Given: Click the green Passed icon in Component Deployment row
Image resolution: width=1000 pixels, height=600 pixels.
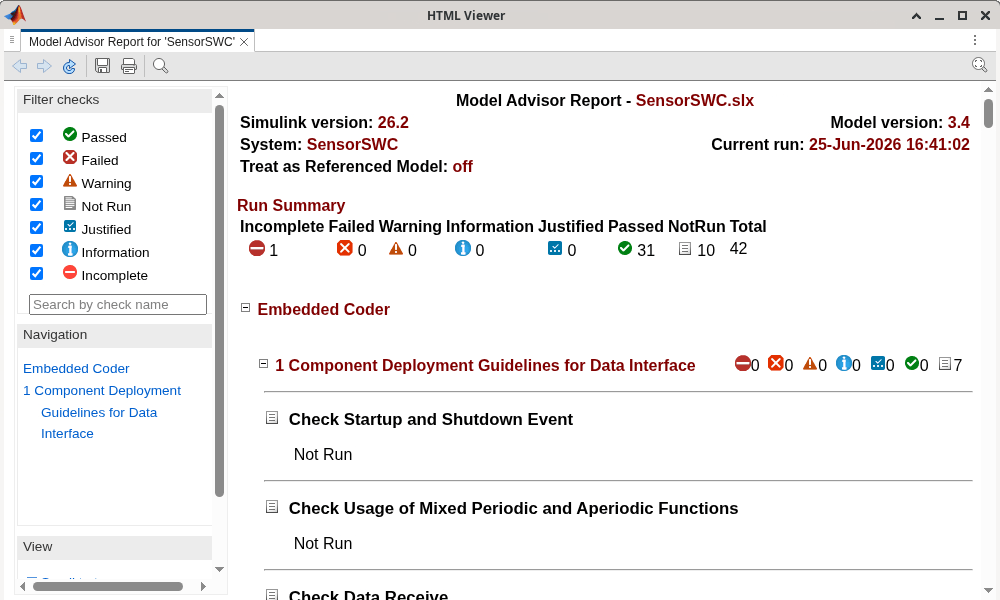Looking at the screenshot, I should (912, 363).
